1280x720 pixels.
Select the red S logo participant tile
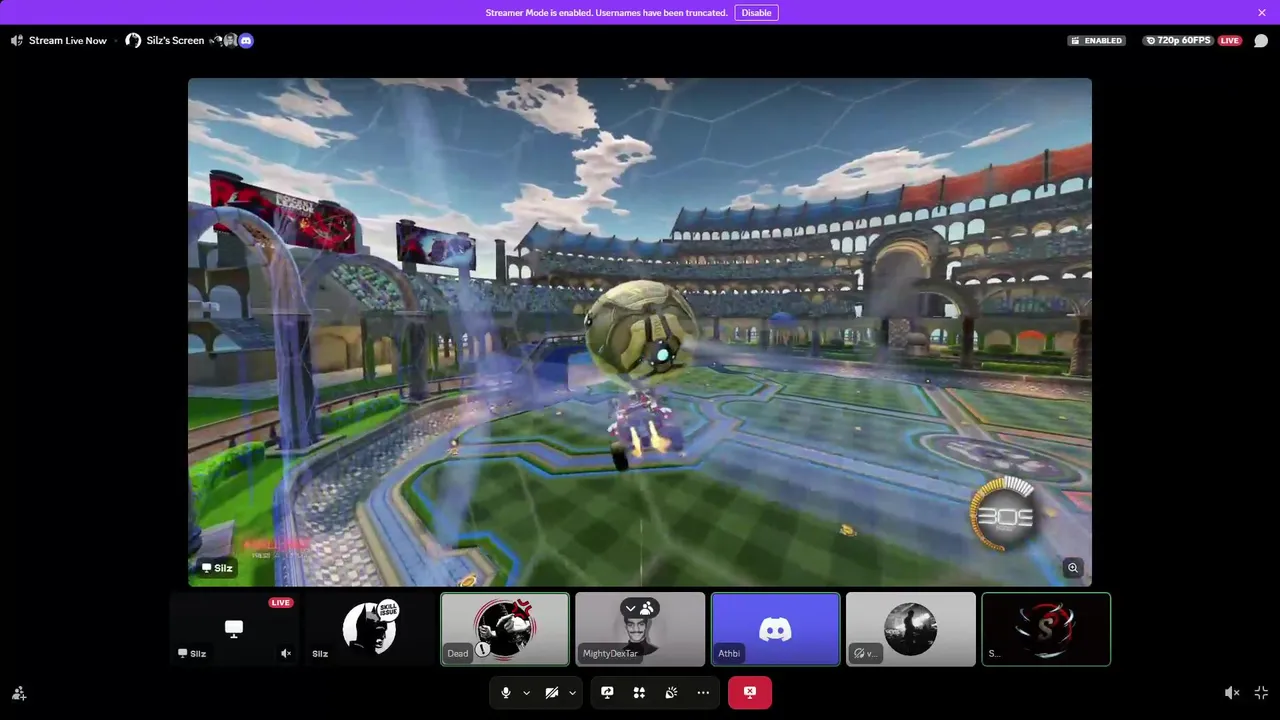pyautogui.click(x=1046, y=629)
